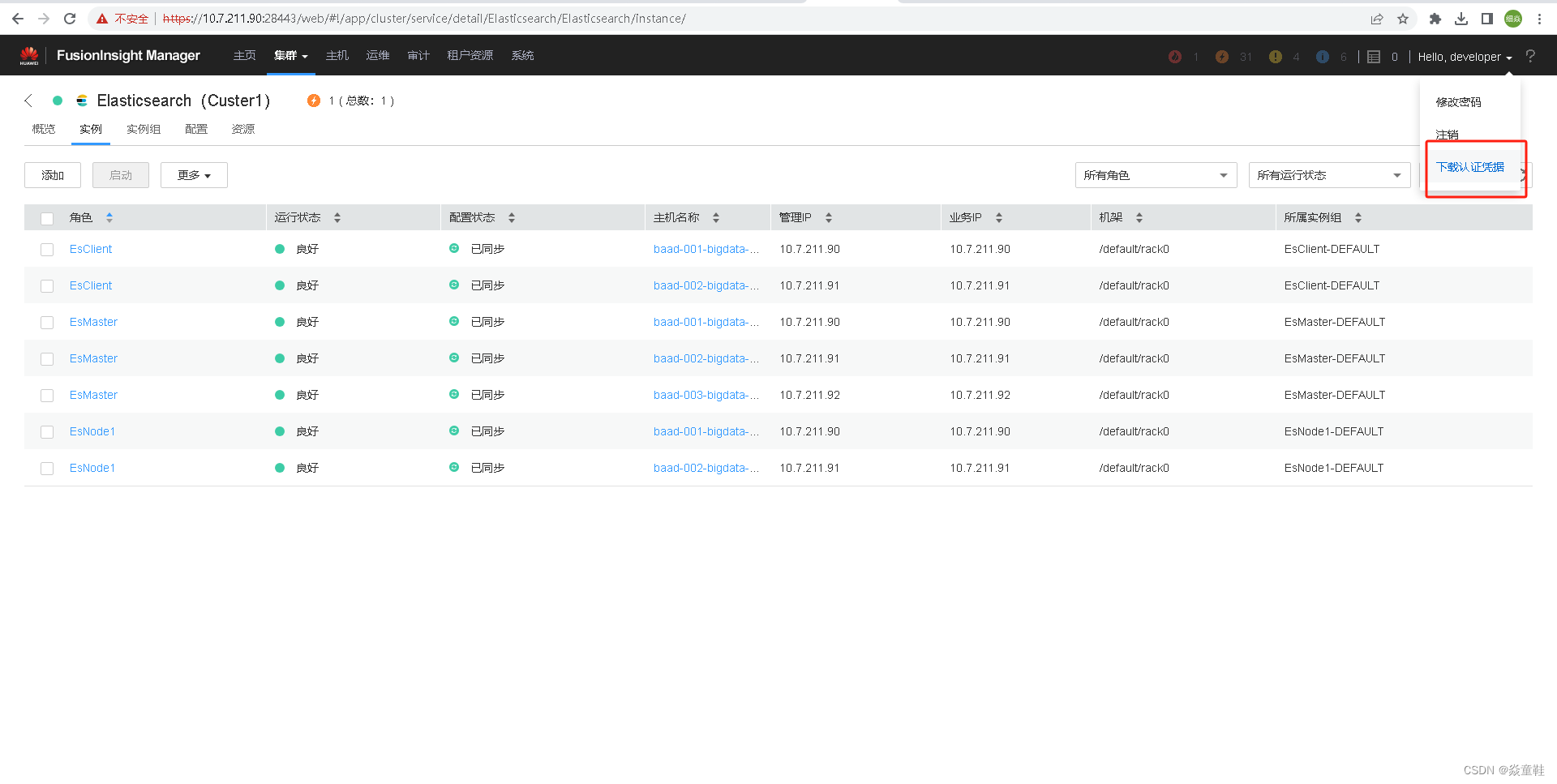Open 主页 in top navigation

[x=245, y=56]
